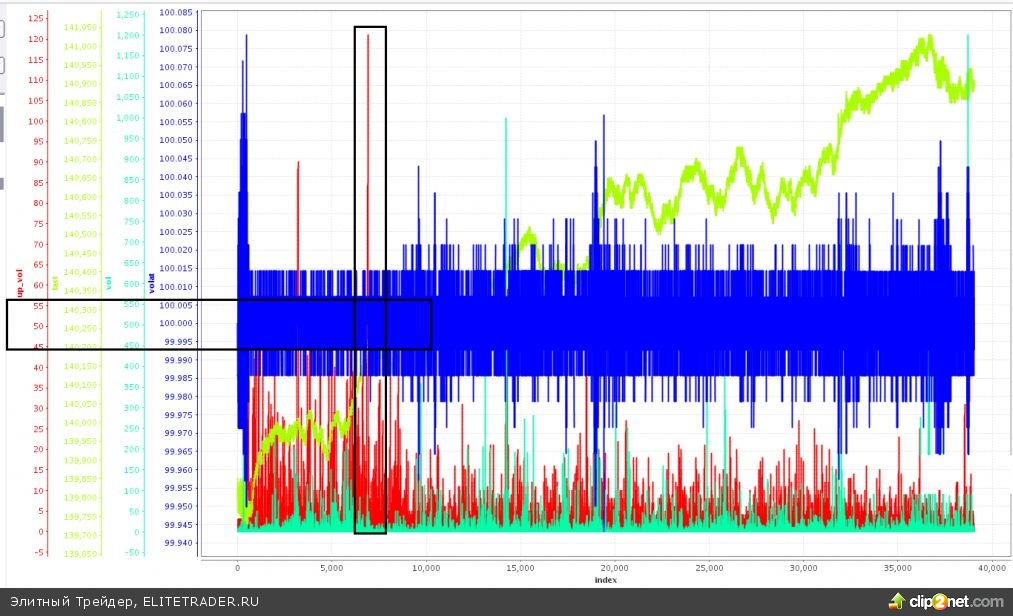This screenshot has height=616, width=1013.
Task: Toggle the top partially visible checkbox at left edge
Action: pyautogui.click(x=2, y=29)
